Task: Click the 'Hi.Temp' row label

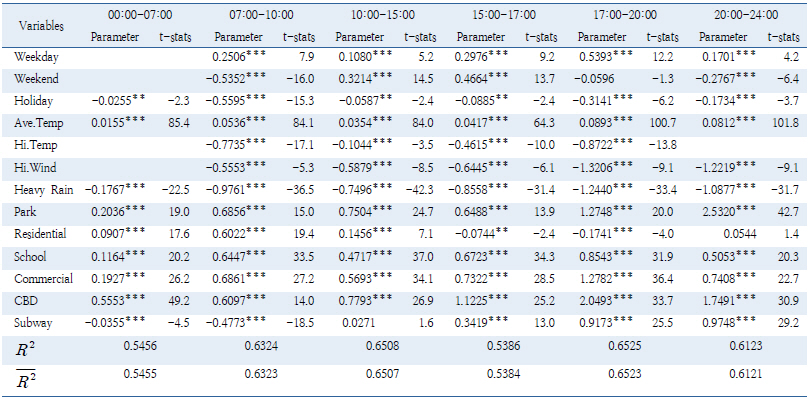Action: coord(35,146)
